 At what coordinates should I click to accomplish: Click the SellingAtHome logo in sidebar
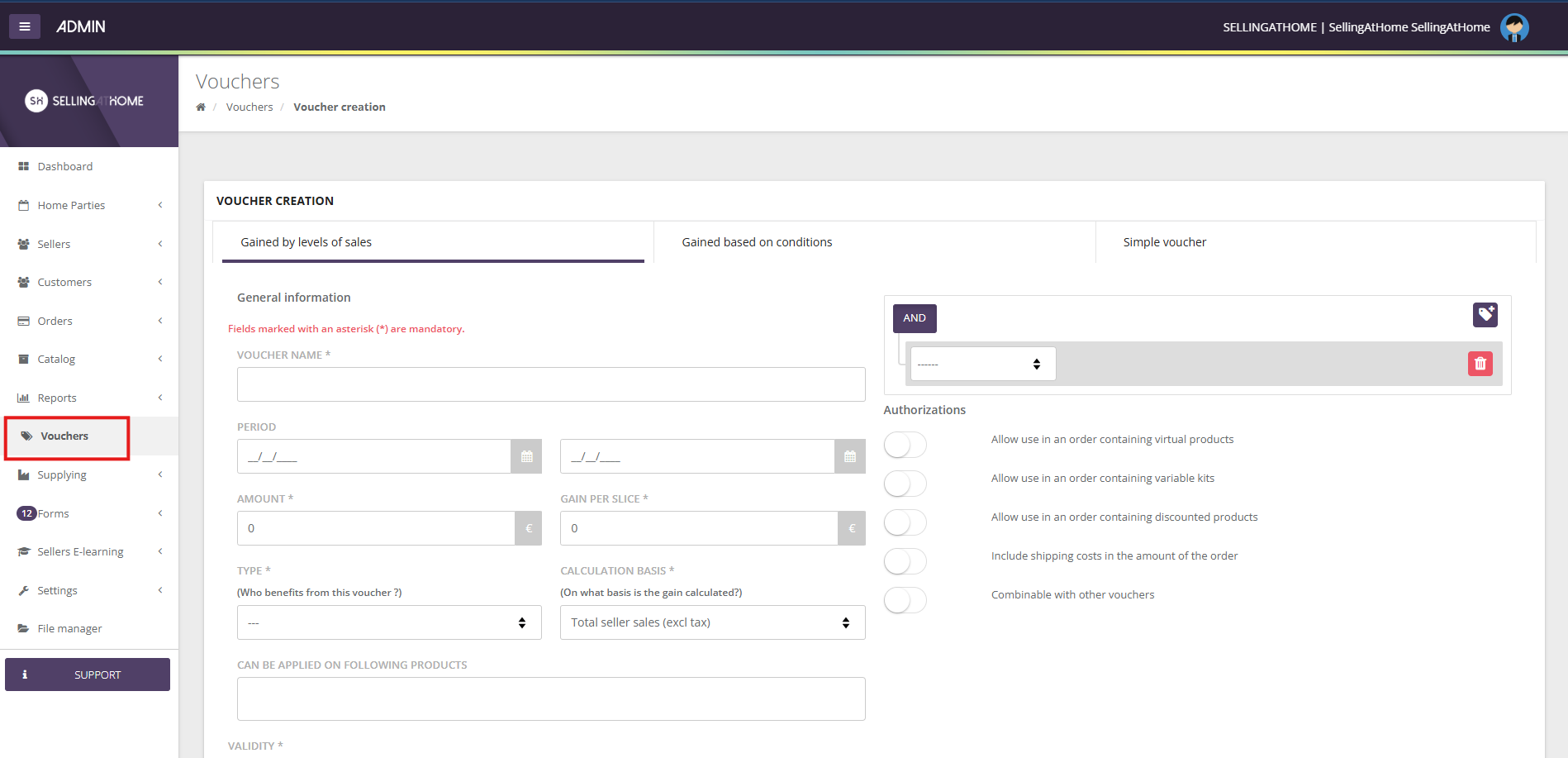(x=84, y=101)
